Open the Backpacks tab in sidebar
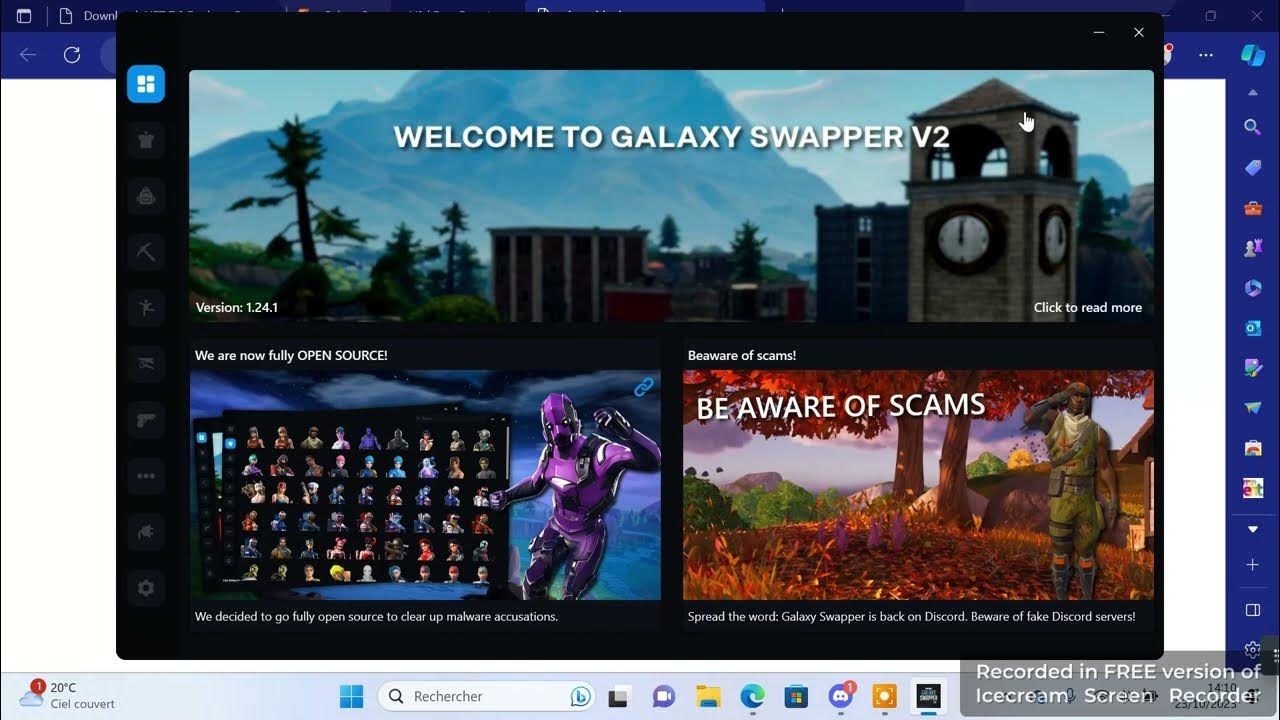The height and width of the screenshot is (720, 1280). (146, 196)
